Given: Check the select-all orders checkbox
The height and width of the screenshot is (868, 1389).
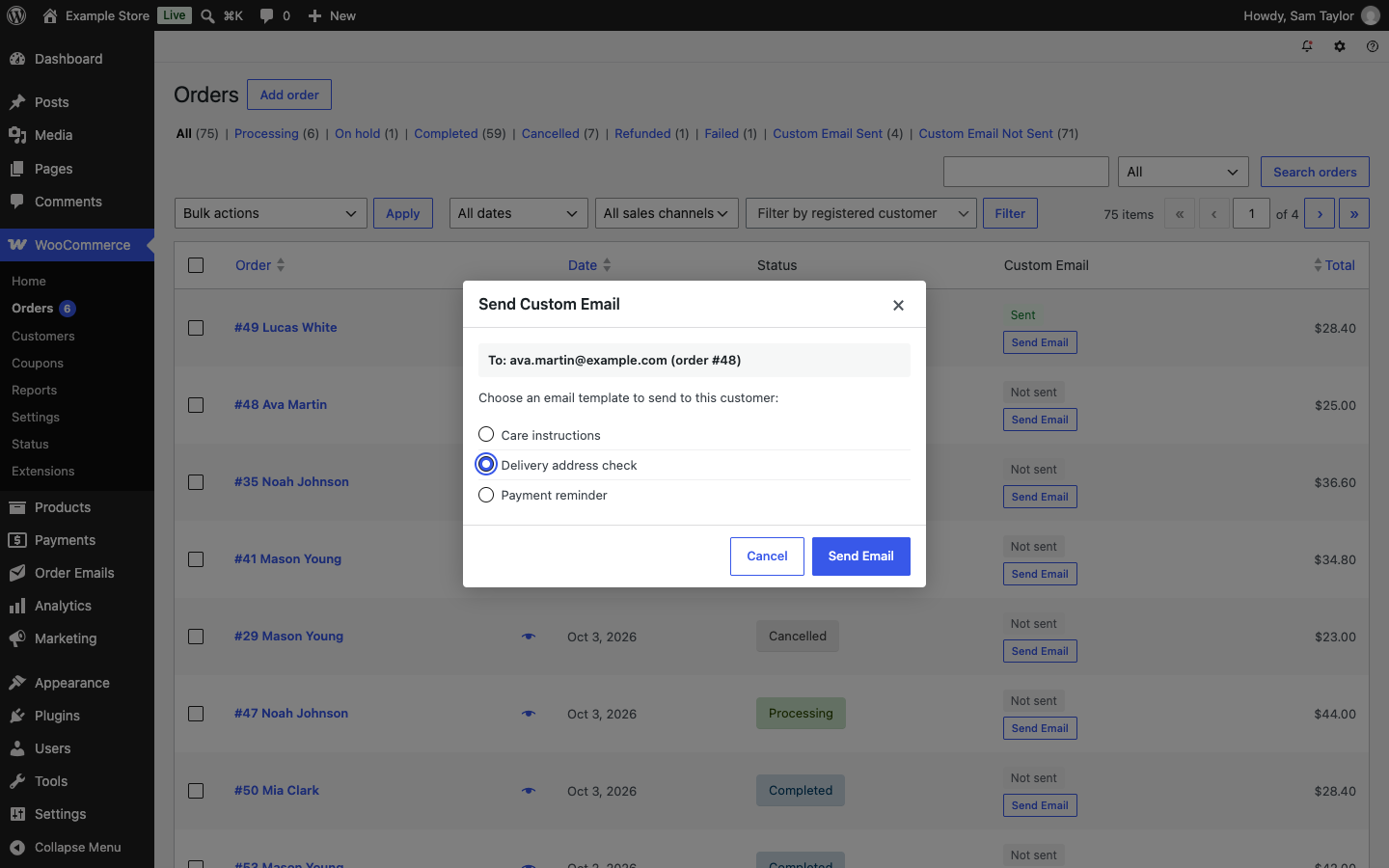Looking at the screenshot, I should point(196,265).
